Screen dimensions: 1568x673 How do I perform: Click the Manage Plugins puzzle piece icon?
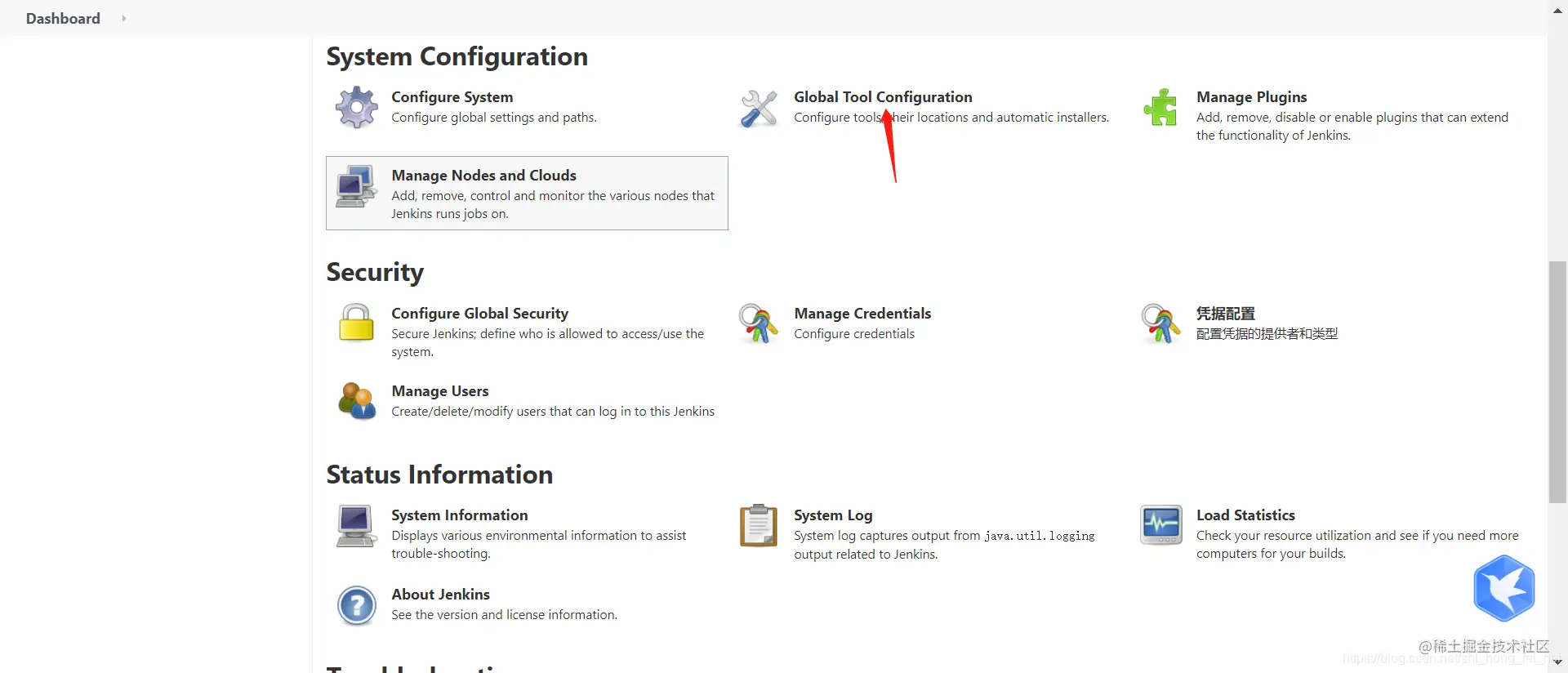pyautogui.click(x=1160, y=107)
